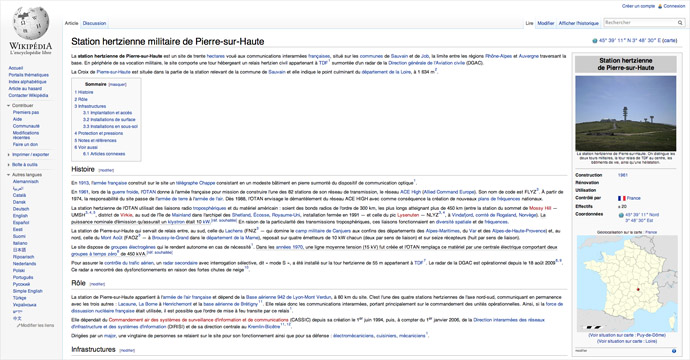690x360 pixels.
Task: Open Index alphabétique in sidebar
Action: tap(27, 82)
